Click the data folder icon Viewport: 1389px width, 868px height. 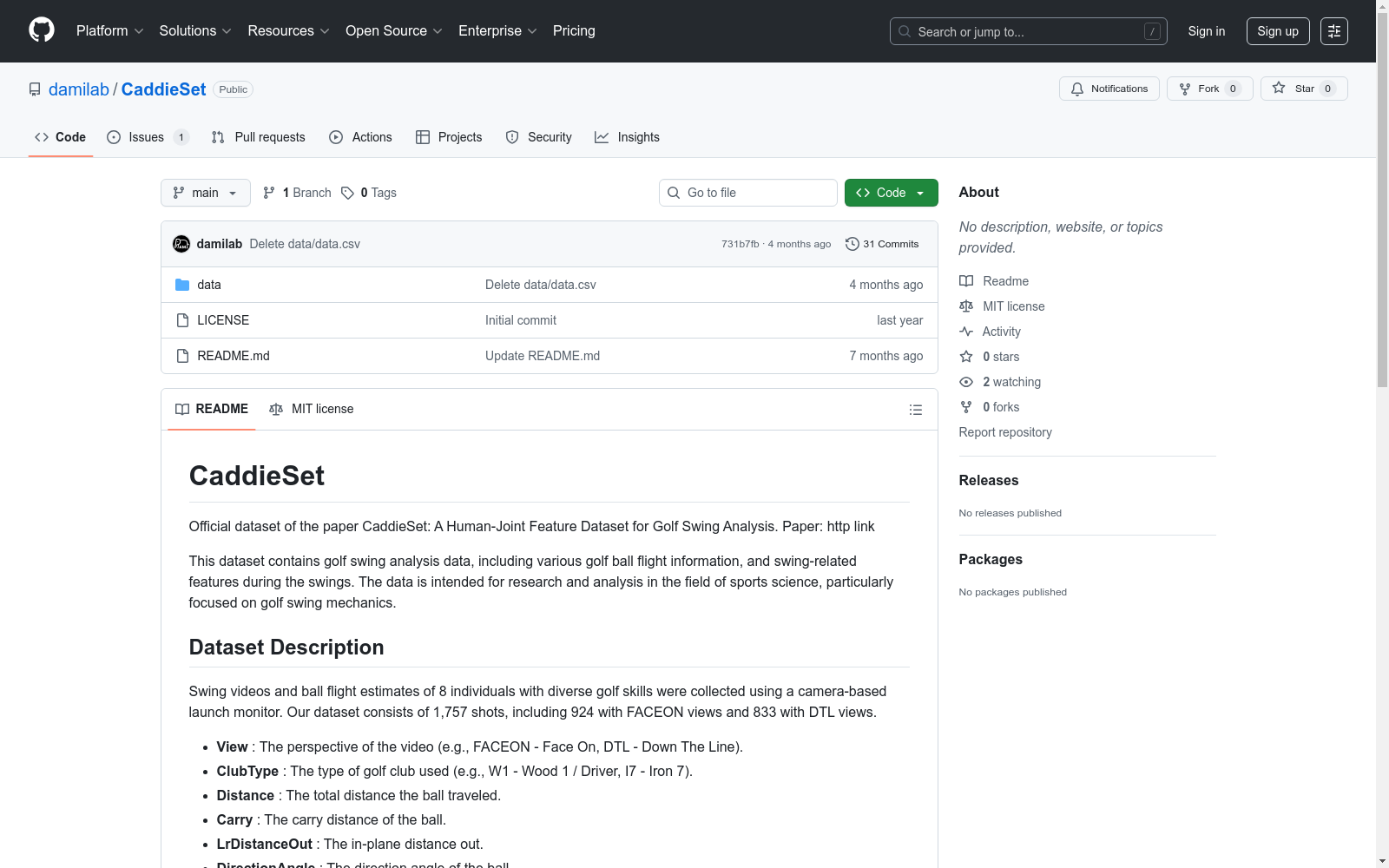182,285
